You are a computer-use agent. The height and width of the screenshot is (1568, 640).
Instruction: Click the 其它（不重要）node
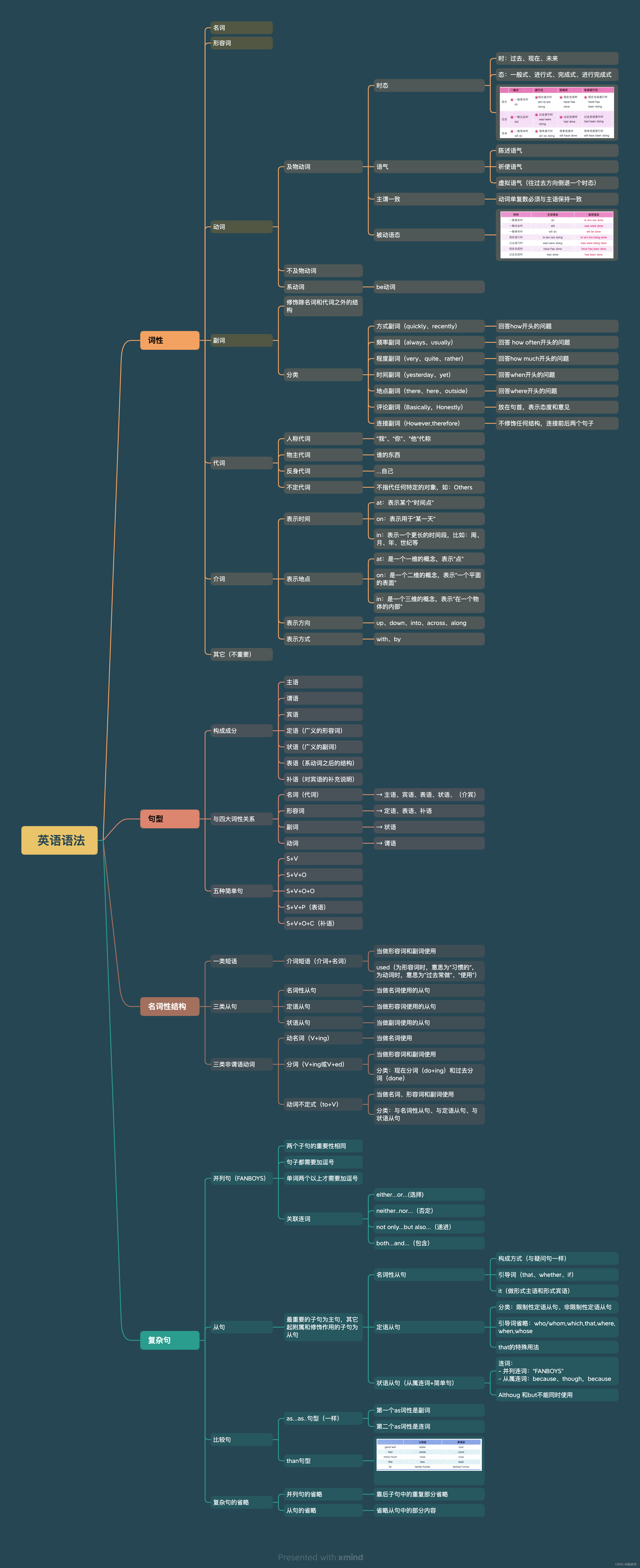(x=242, y=654)
